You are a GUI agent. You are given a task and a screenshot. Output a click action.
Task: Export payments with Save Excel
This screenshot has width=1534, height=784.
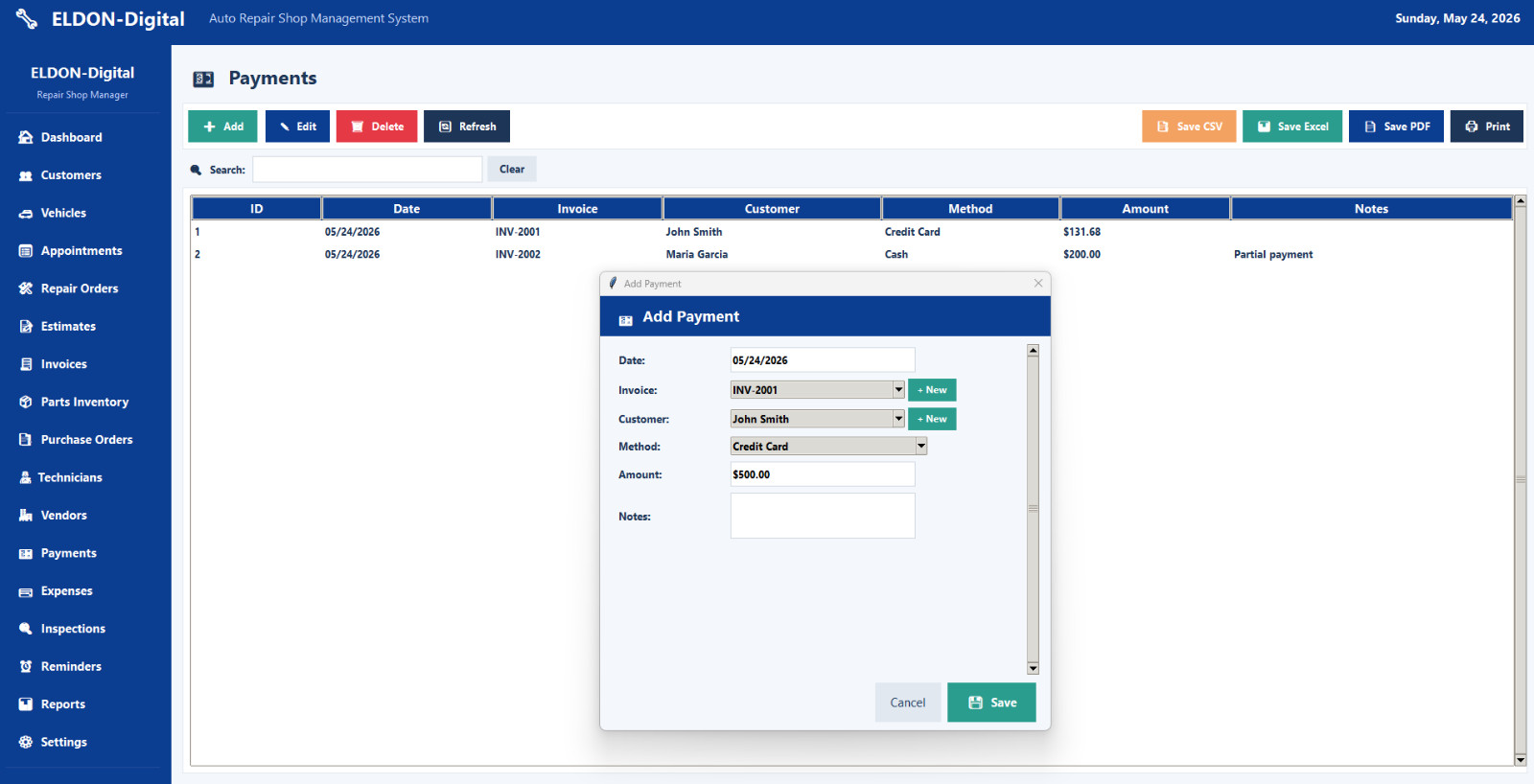(x=1292, y=127)
